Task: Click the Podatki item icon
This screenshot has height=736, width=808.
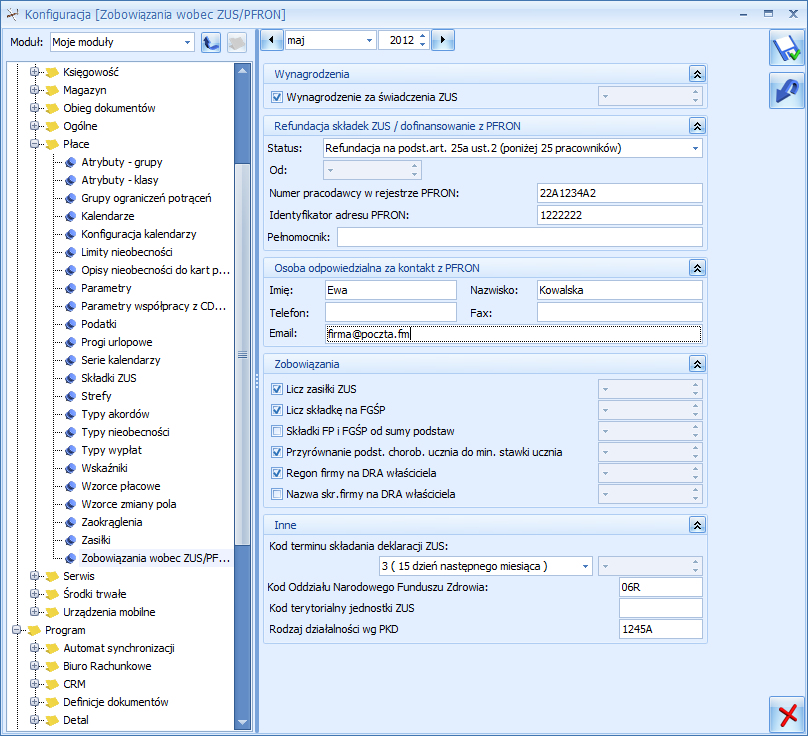Action: pos(71,324)
